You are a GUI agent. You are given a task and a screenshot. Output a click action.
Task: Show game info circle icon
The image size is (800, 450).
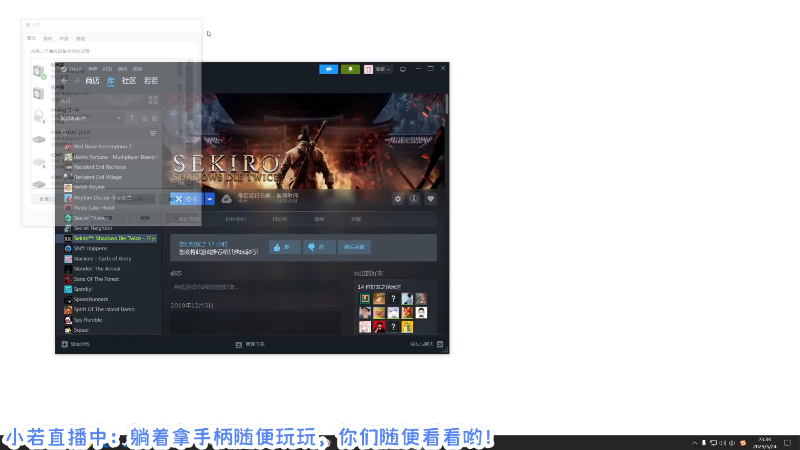pos(414,199)
